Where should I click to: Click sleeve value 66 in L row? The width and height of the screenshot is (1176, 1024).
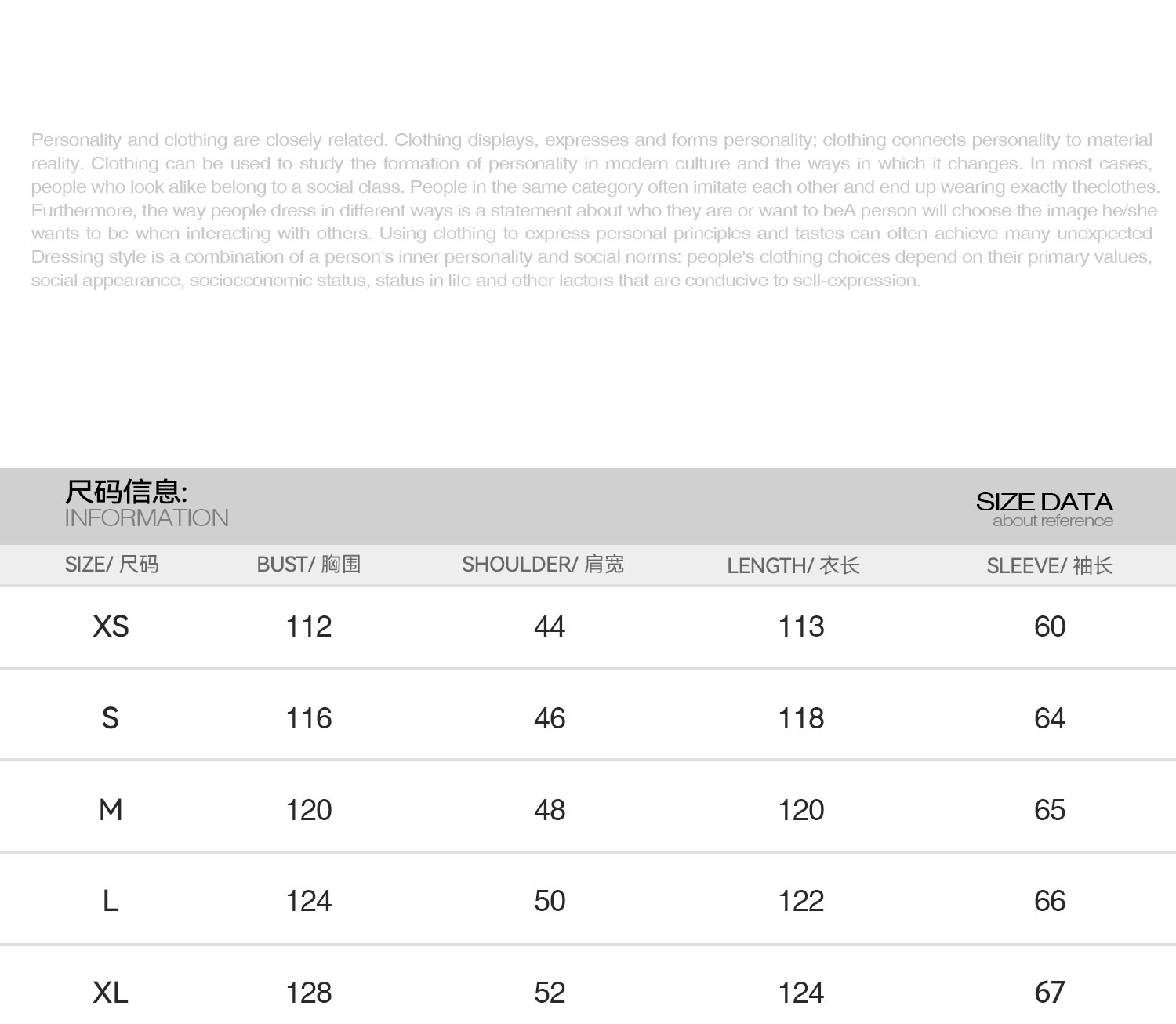[1050, 901]
